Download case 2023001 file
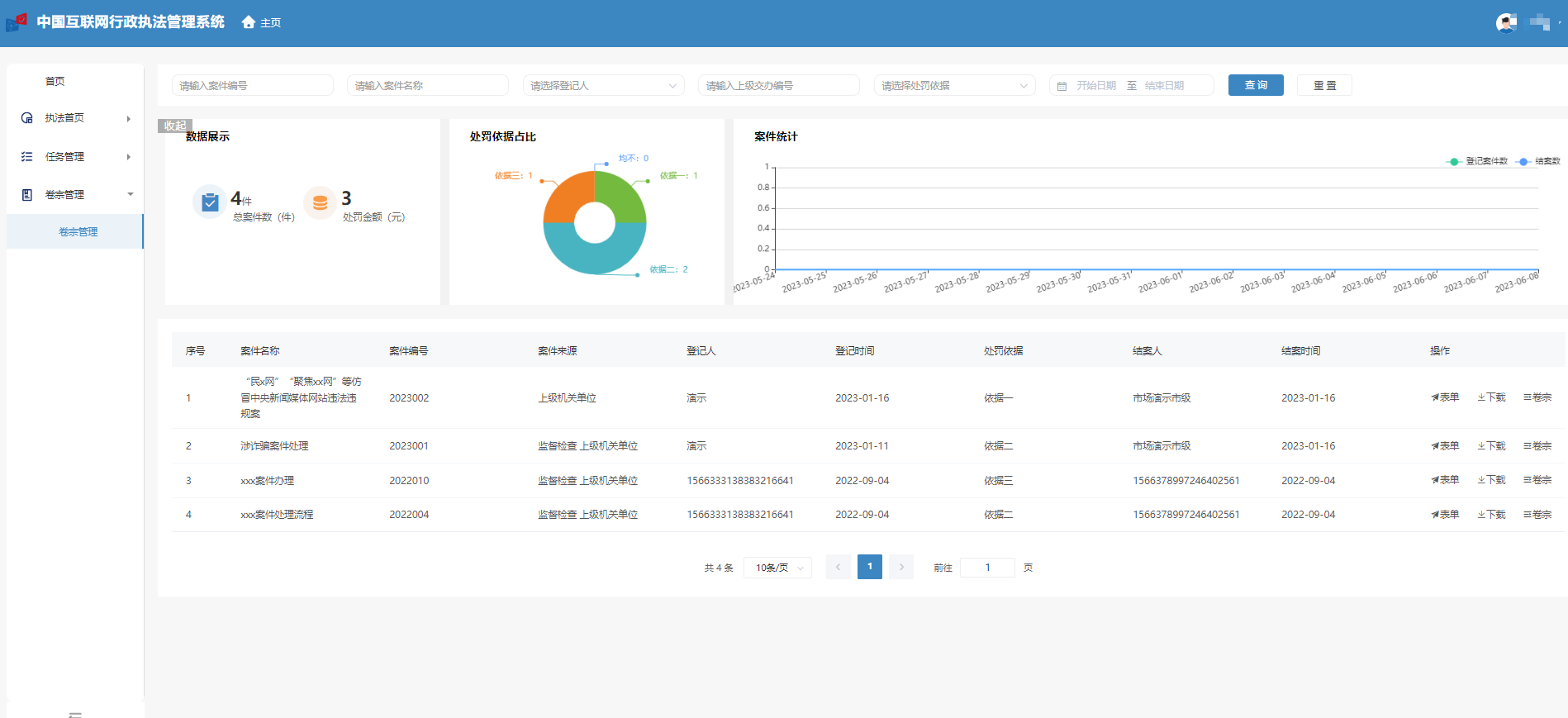1568x718 pixels. [x=1491, y=446]
